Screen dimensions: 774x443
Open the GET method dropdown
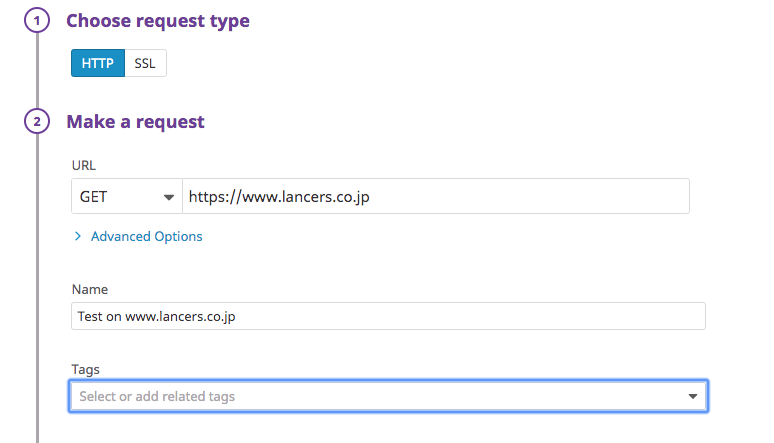pos(126,197)
